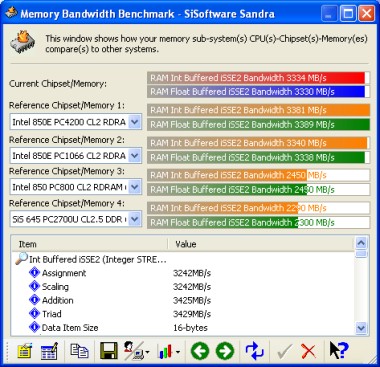
Task: Maximize the Memory Bandwidth Benchmark window
Action: point(348,14)
